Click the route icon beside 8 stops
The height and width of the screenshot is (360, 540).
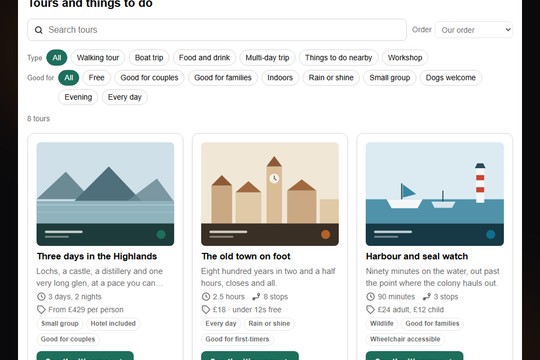pos(256,297)
